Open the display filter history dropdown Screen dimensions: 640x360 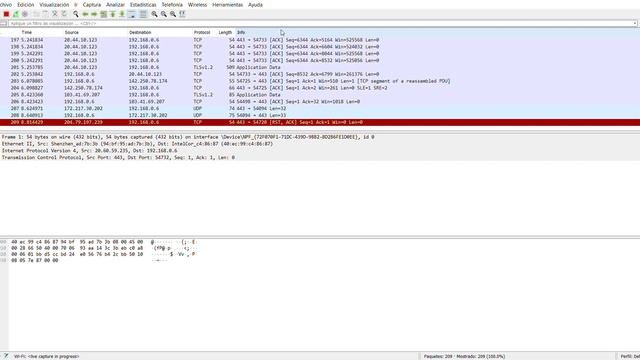click(635, 24)
